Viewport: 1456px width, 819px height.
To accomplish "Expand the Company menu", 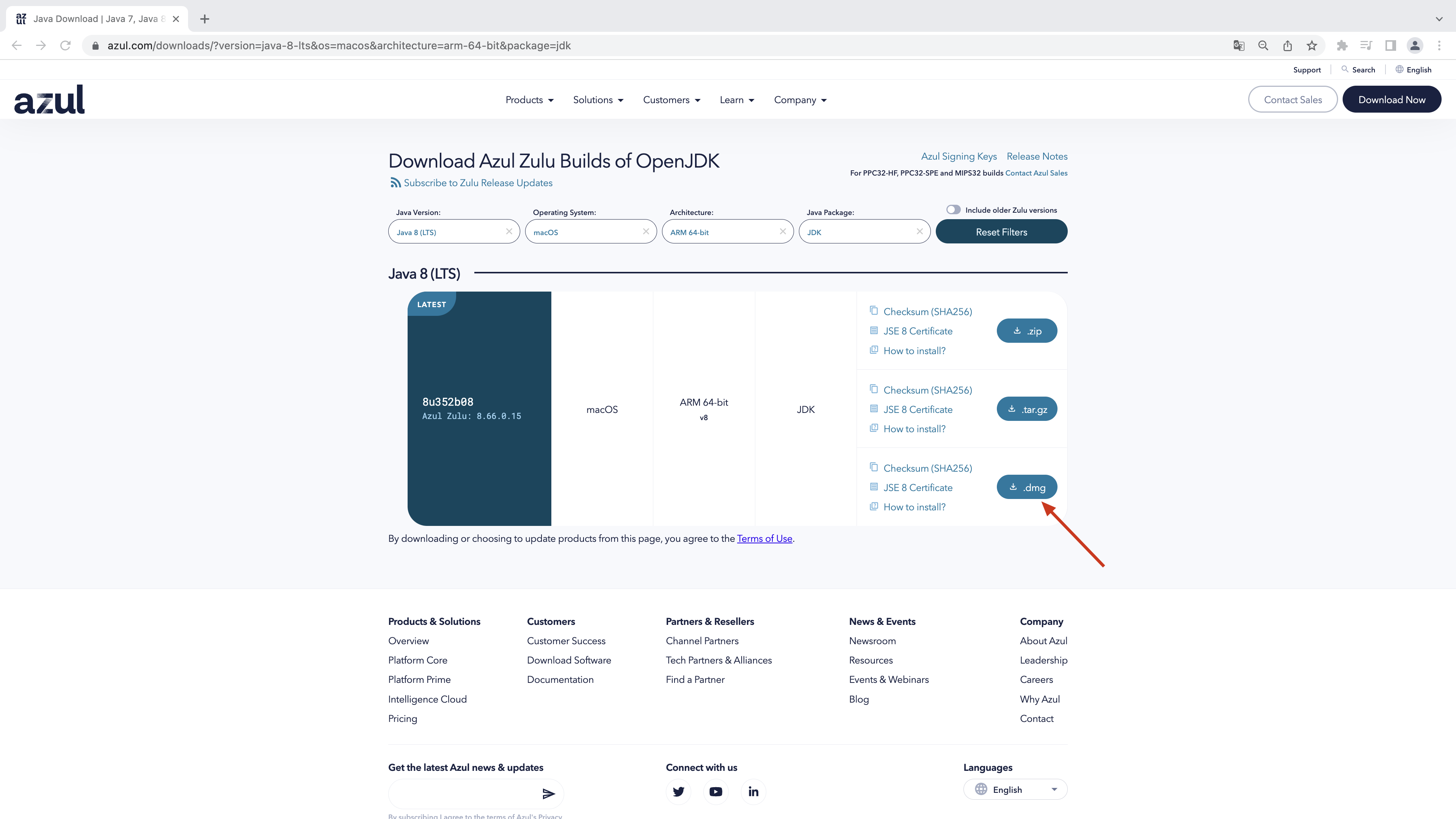I will tap(800, 99).
